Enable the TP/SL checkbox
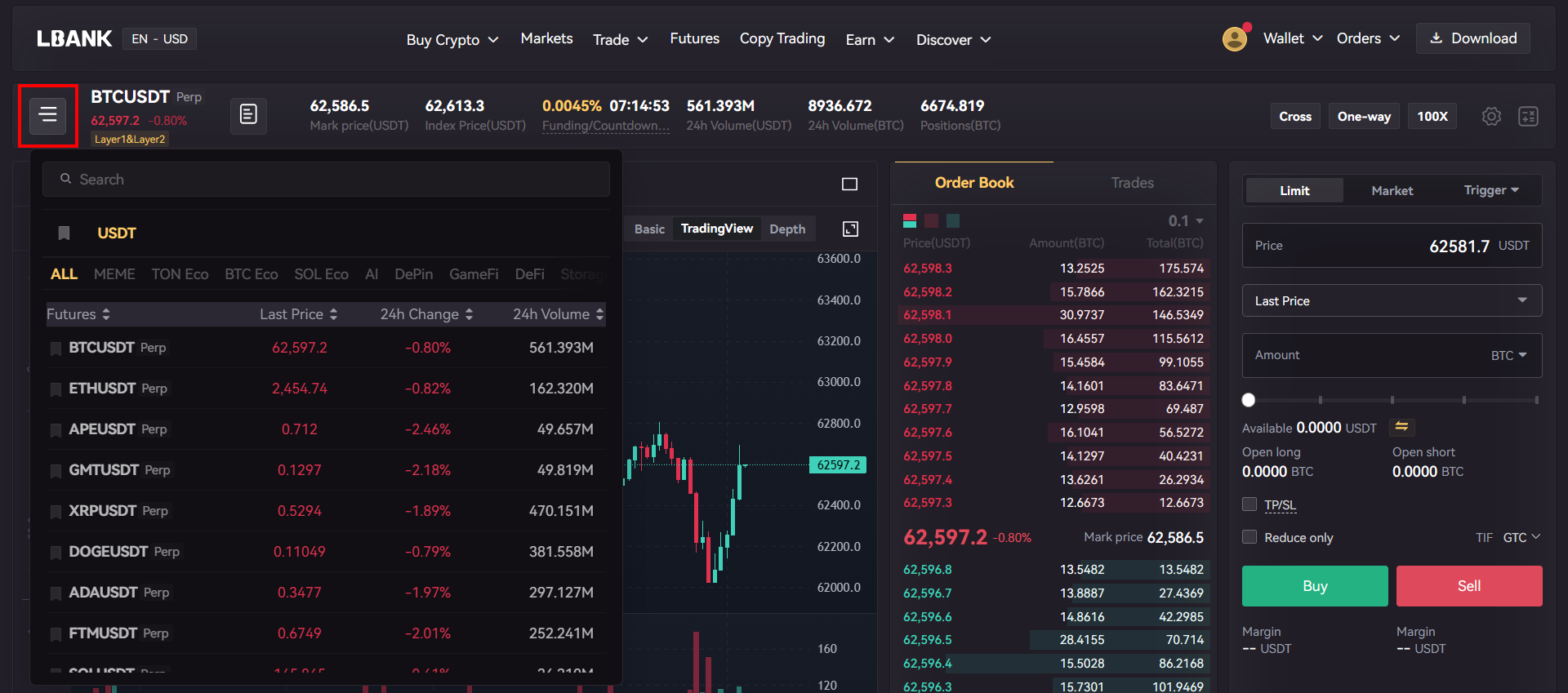This screenshot has height=693, width=1568. [x=1249, y=504]
